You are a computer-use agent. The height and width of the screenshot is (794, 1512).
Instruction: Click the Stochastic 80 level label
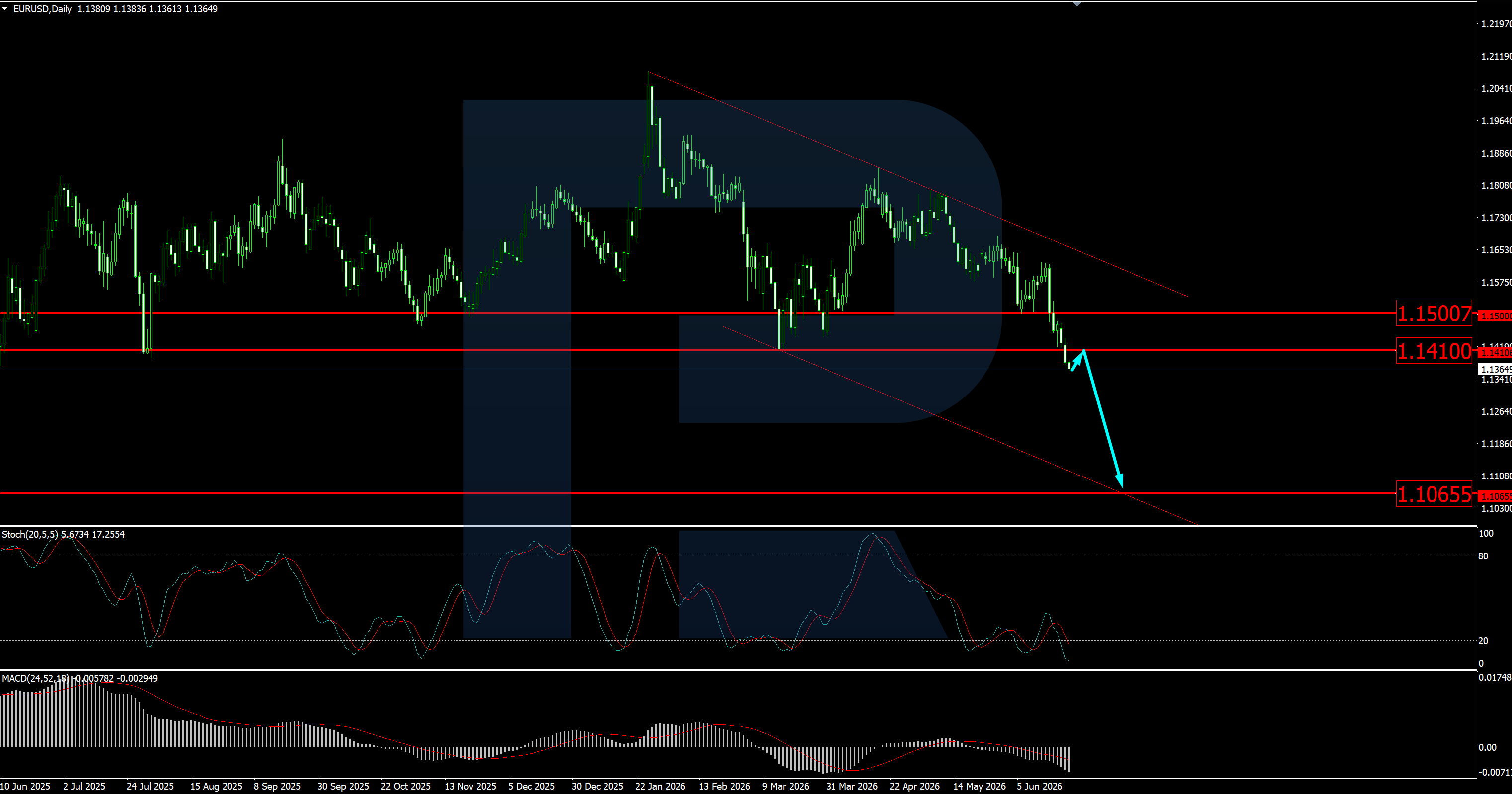pos(1483,556)
